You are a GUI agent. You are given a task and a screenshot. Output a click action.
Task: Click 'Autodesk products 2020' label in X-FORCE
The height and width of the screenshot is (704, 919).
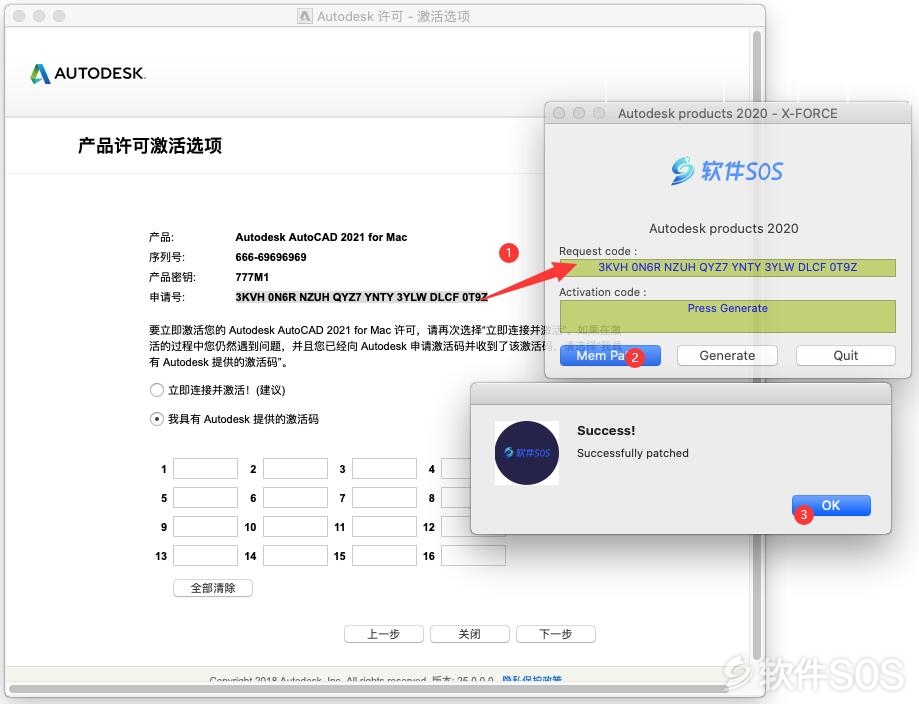(x=723, y=229)
